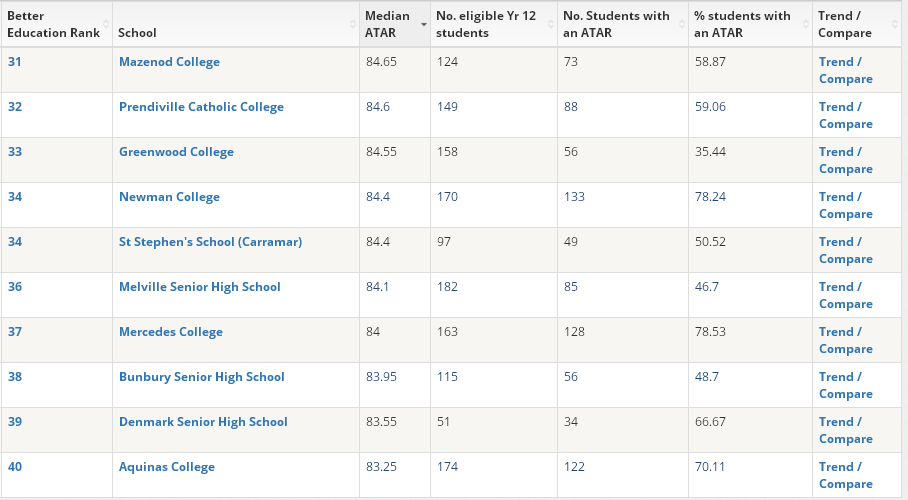Sort by % students with an ATAR
This screenshot has height=500, width=908.
coord(742,24)
